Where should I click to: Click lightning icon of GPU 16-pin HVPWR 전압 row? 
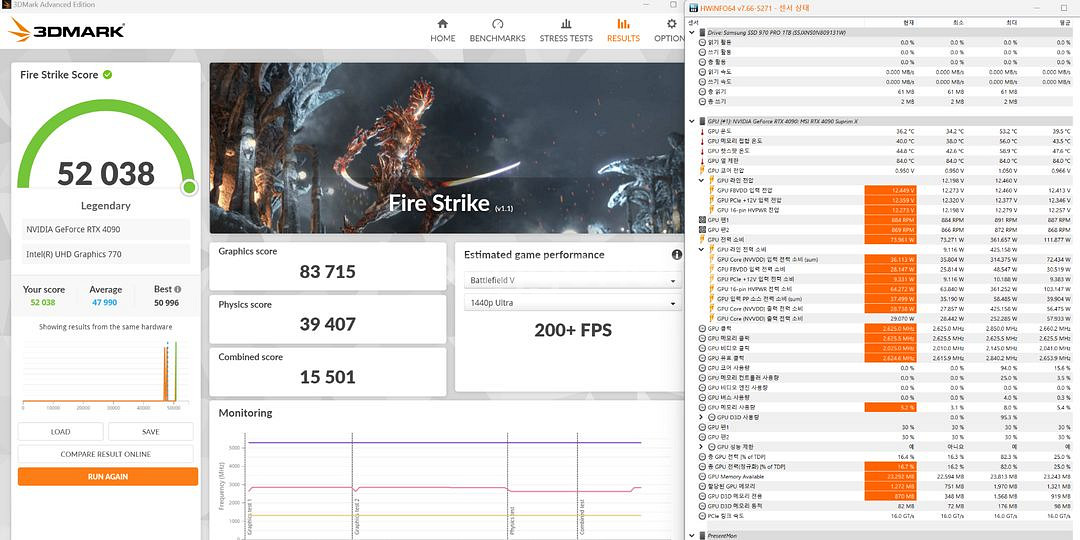712,210
